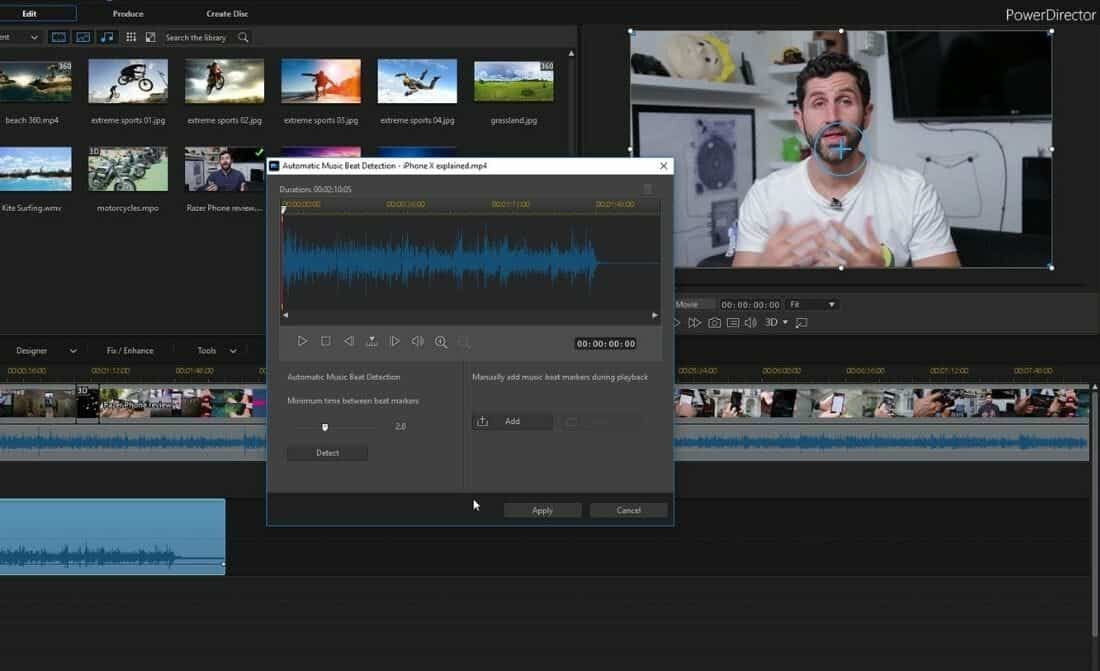Click the library panel scroll up arrow

[571, 53]
